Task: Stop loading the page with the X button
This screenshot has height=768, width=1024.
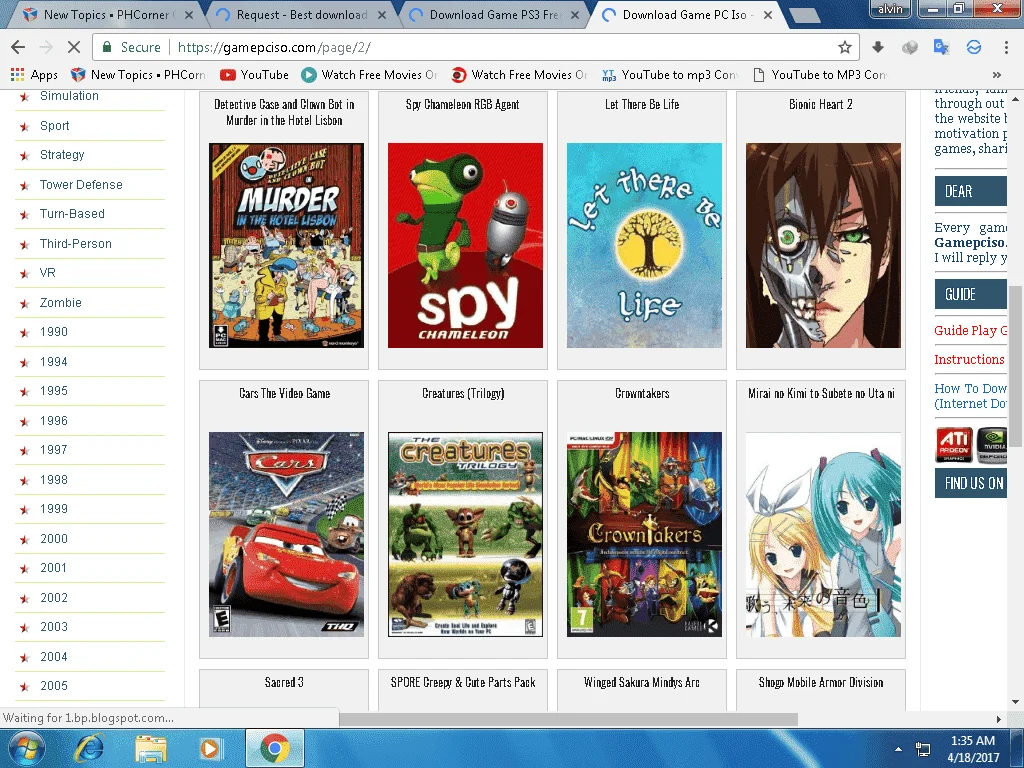Action: click(74, 47)
